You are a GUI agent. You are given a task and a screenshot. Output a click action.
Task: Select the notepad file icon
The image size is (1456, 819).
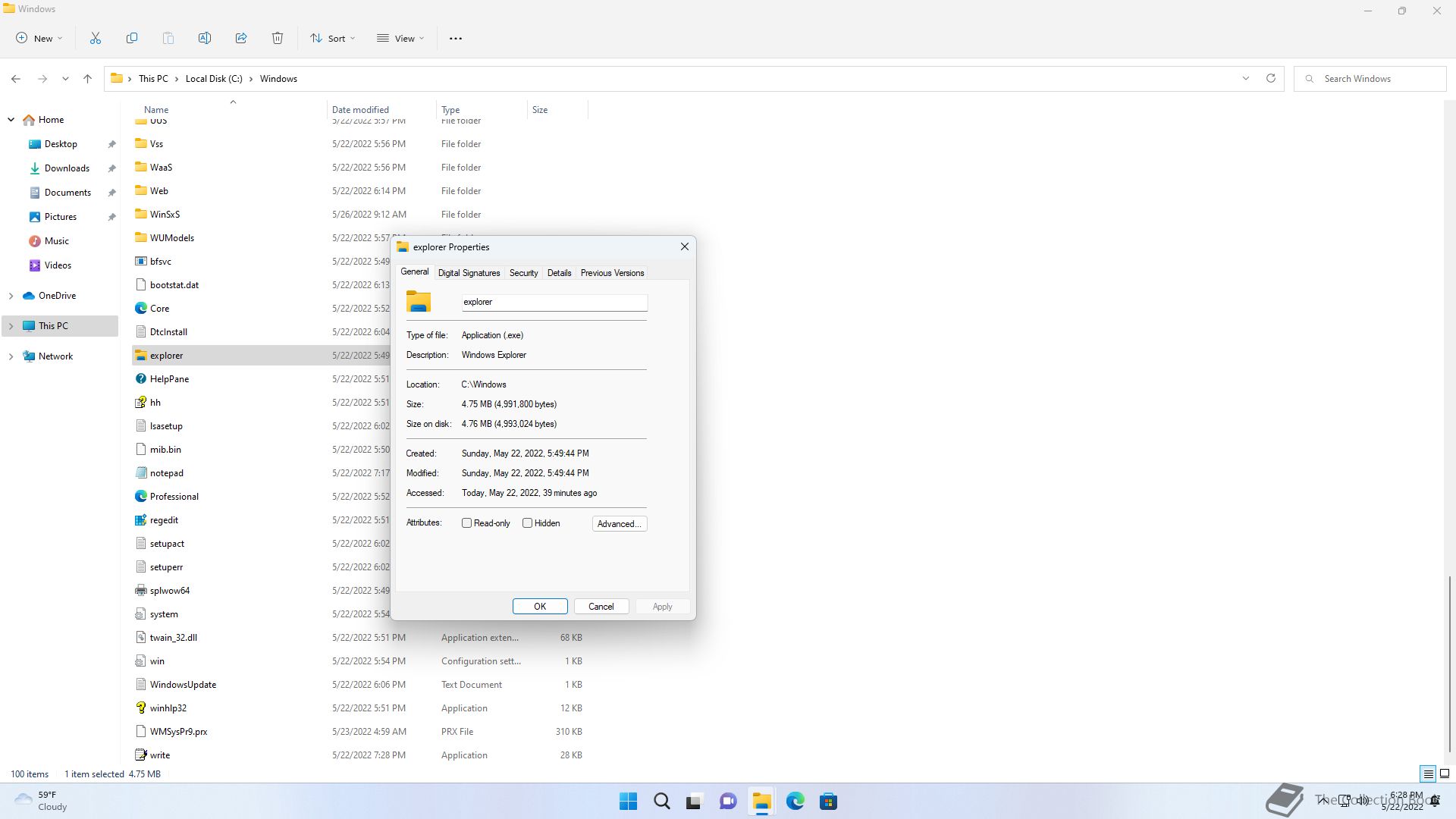coord(140,473)
